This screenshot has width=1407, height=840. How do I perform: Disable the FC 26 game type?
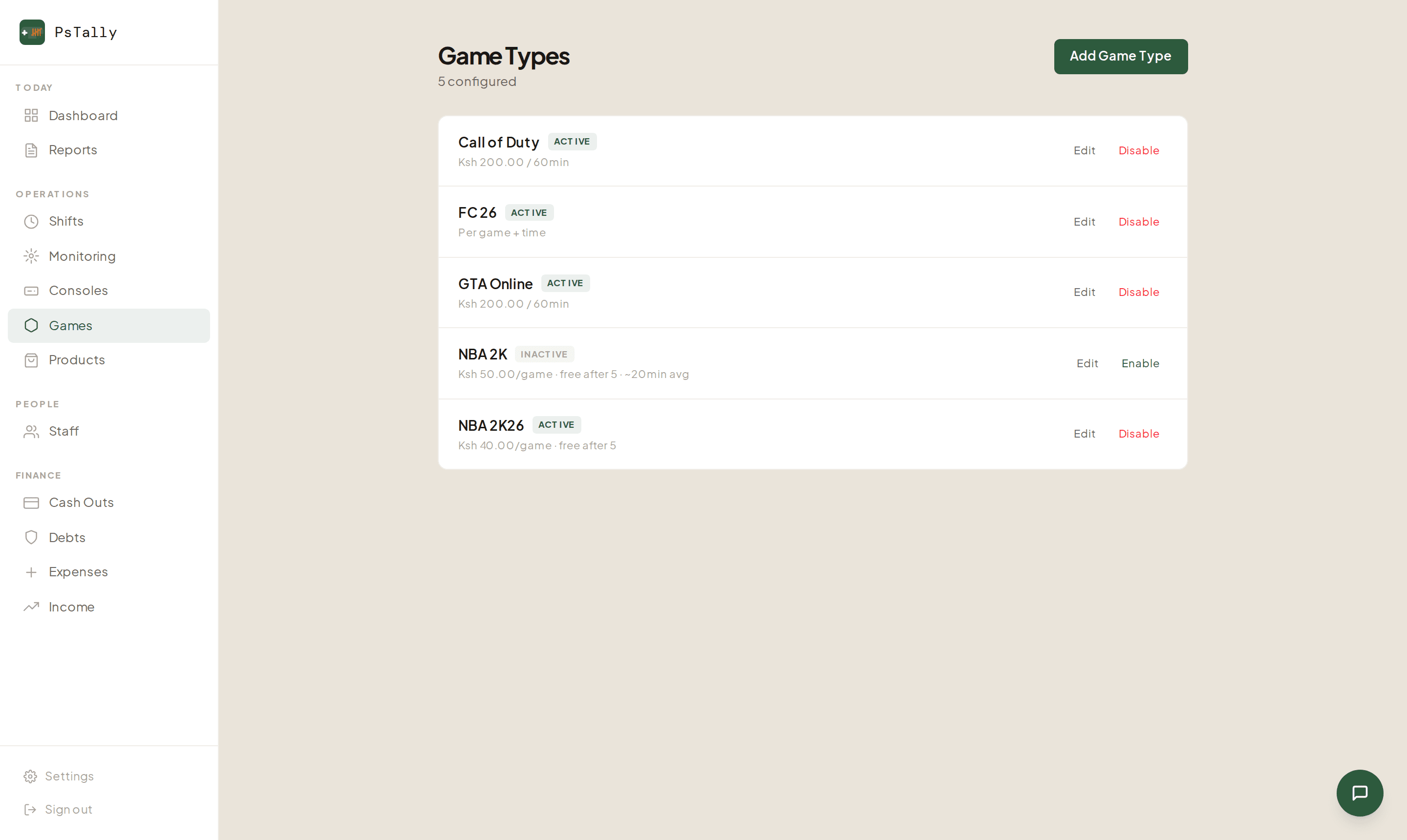pos(1139,222)
